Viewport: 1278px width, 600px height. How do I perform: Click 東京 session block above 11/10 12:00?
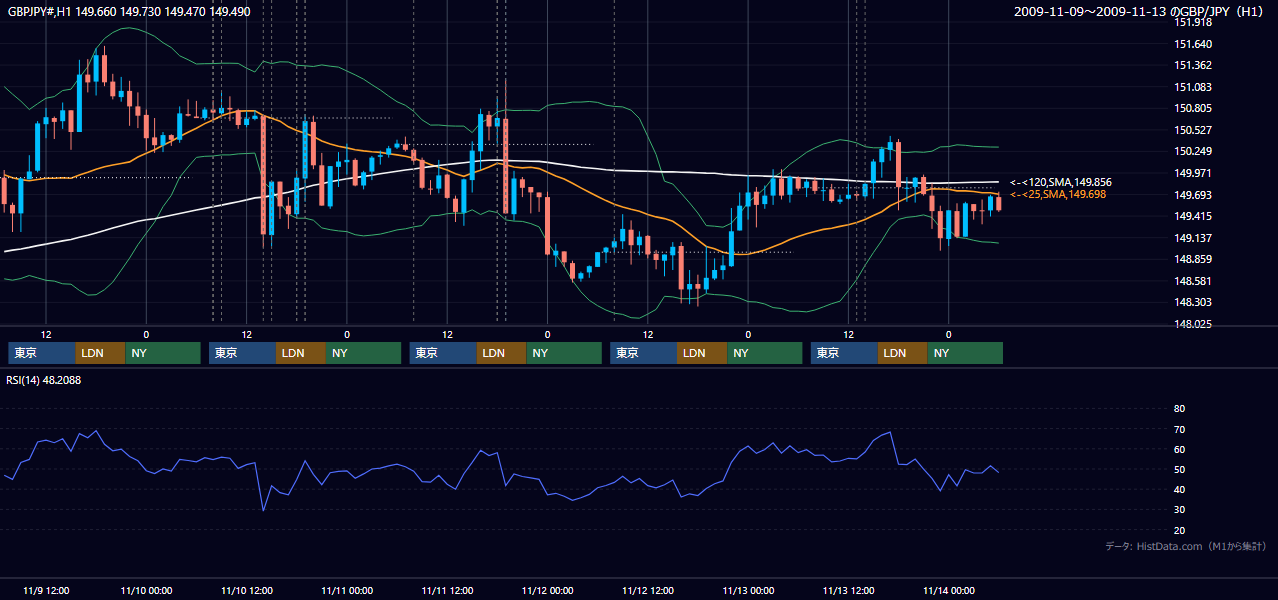tap(243, 353)
